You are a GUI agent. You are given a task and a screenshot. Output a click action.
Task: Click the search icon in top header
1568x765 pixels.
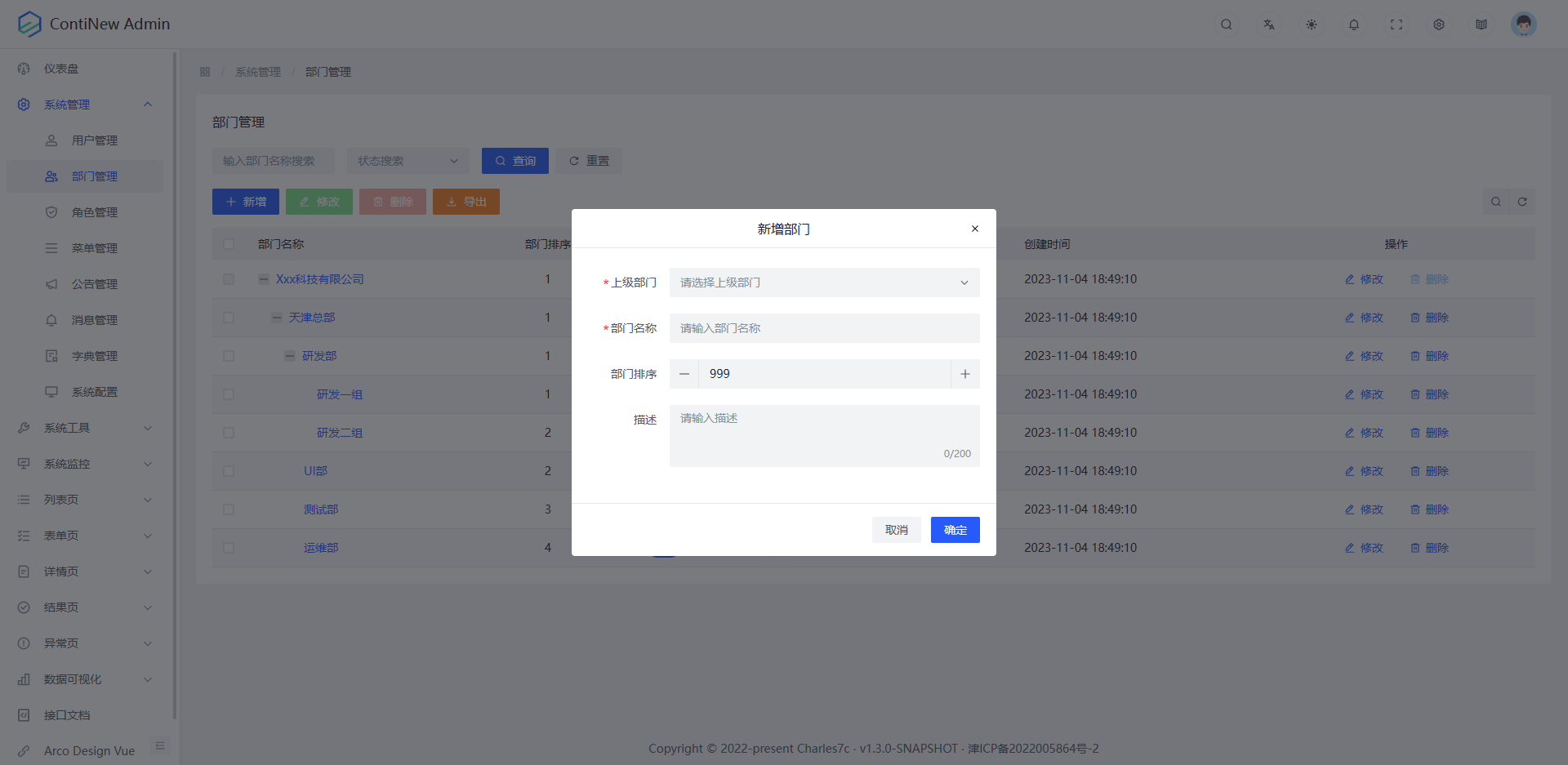click(1226, 24)
